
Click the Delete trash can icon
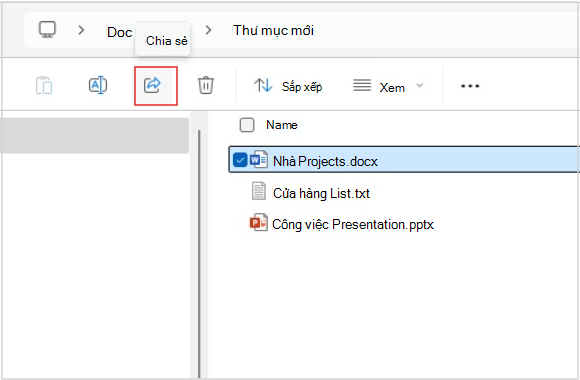tap(206, 85)
